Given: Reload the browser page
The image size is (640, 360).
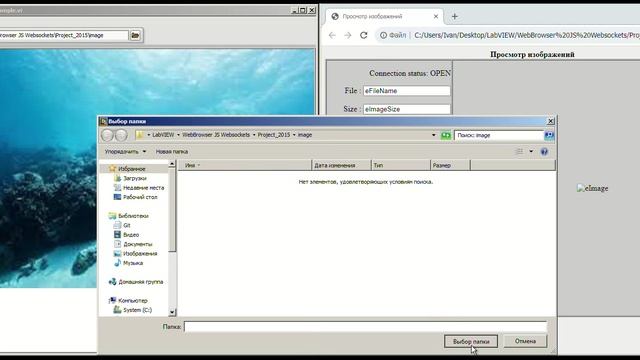Looking at the screenshot, I should pyautogui.click(x=364, y=36).
